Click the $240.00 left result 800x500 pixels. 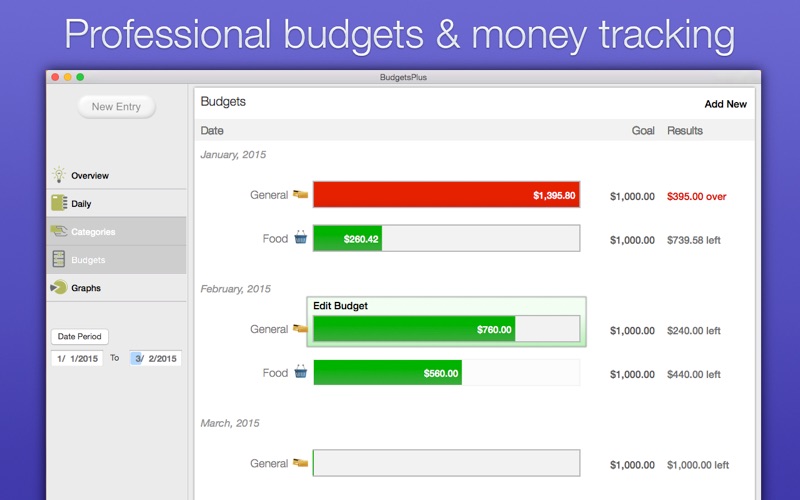693,331
